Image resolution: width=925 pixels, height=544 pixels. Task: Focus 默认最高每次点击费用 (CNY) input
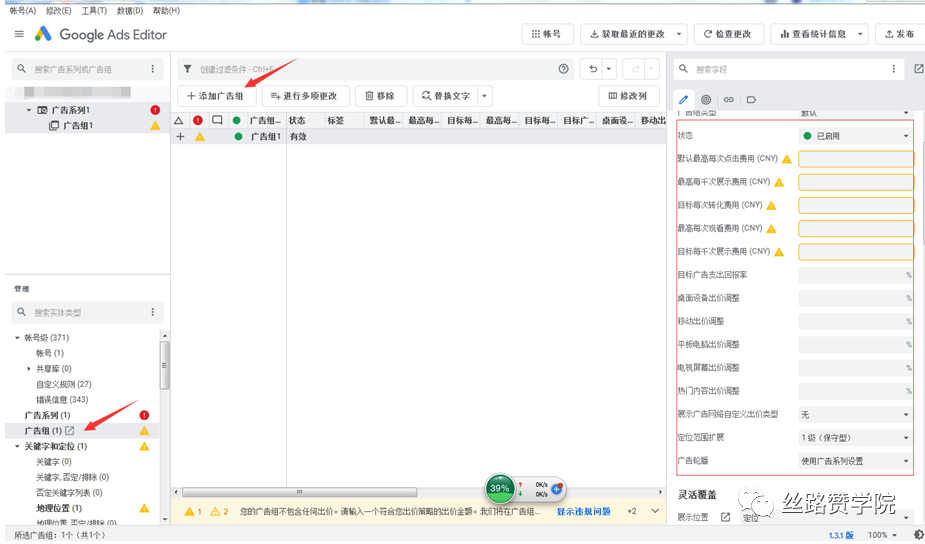855,159
